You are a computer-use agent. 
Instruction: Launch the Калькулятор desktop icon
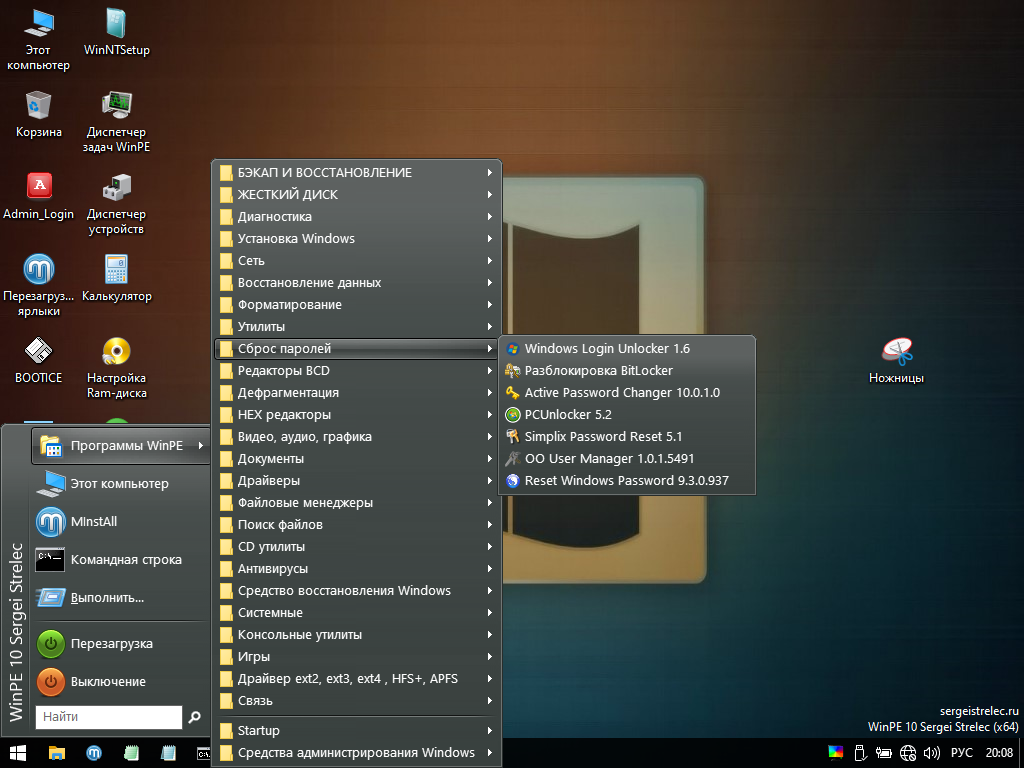(x=116, y=279)
